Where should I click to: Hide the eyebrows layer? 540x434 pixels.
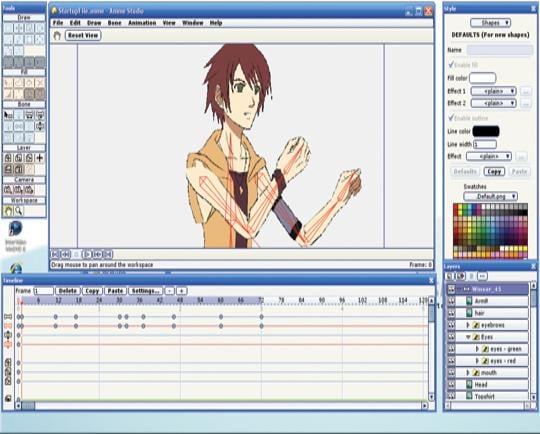tap(451, 325)
